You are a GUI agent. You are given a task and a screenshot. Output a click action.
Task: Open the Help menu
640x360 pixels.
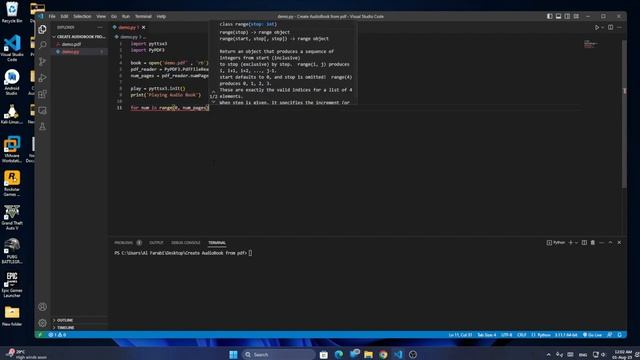point(161,16)
